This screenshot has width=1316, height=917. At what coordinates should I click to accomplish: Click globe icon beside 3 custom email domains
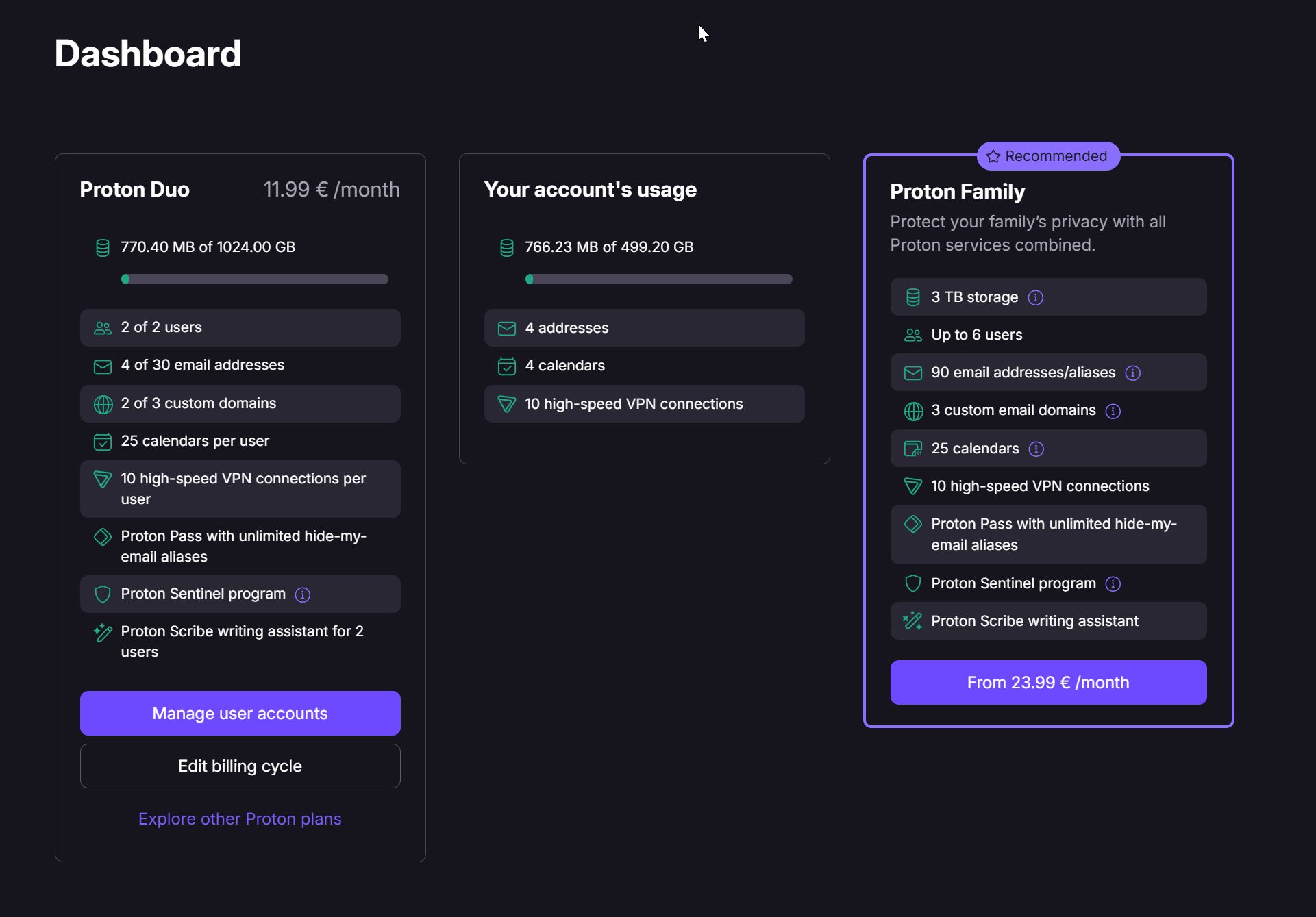(913, 412)
